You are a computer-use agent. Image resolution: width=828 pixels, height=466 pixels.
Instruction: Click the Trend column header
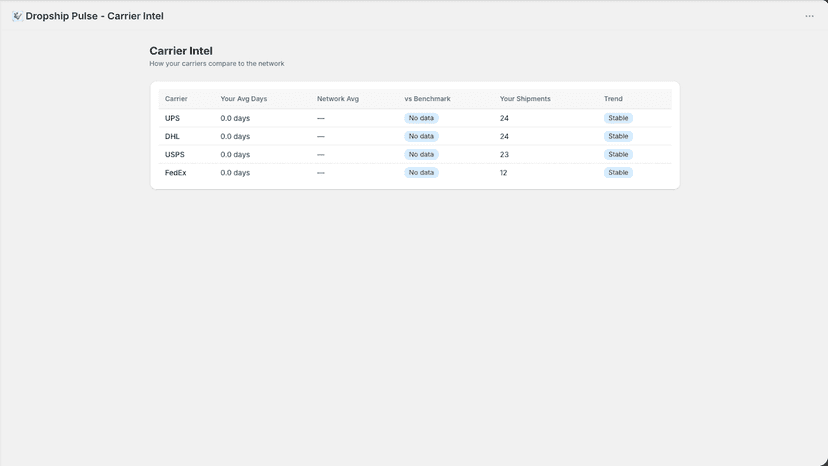click(613, 99)
